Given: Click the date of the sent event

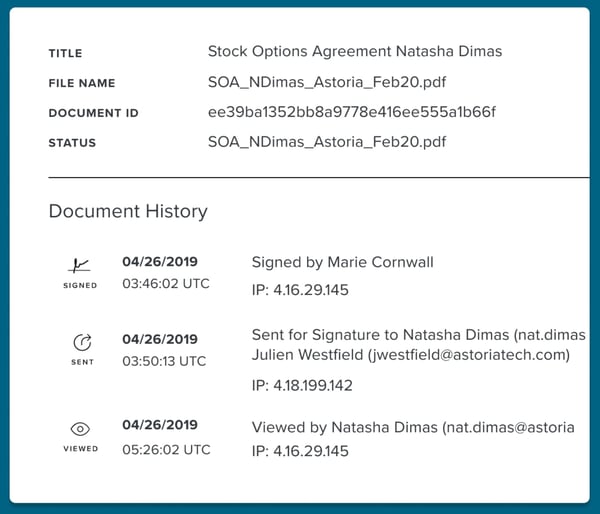Looking at the screenshot, I should coord(160,340).
